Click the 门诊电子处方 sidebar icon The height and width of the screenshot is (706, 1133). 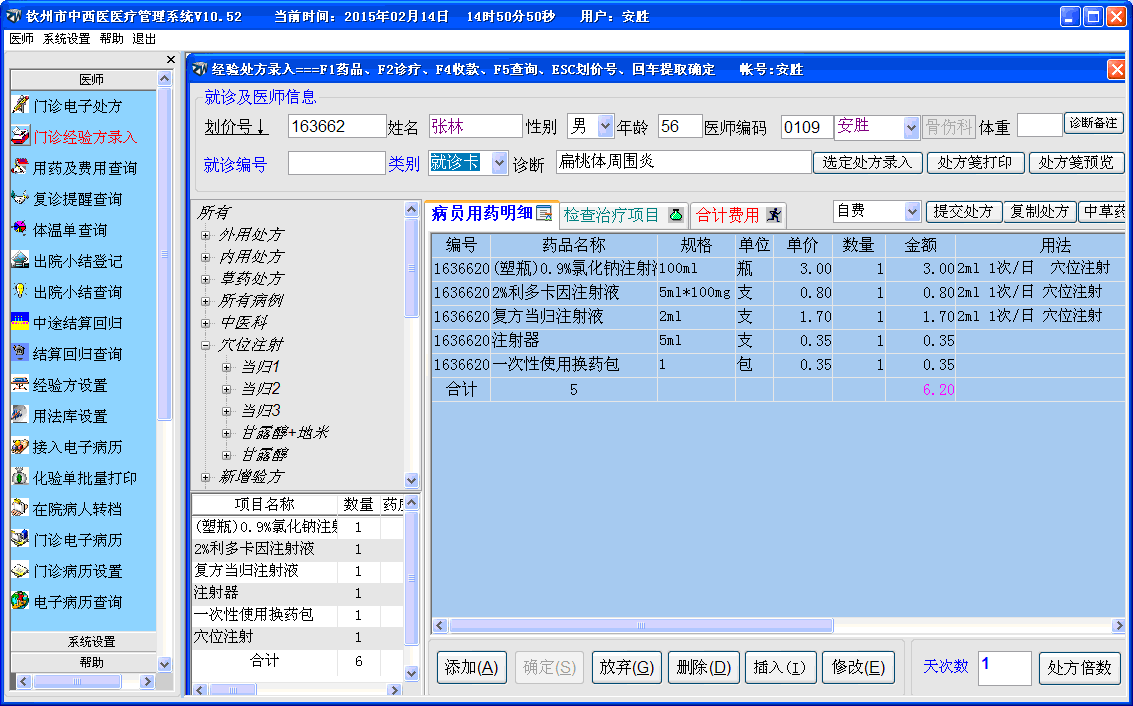(x=20, y=105)
